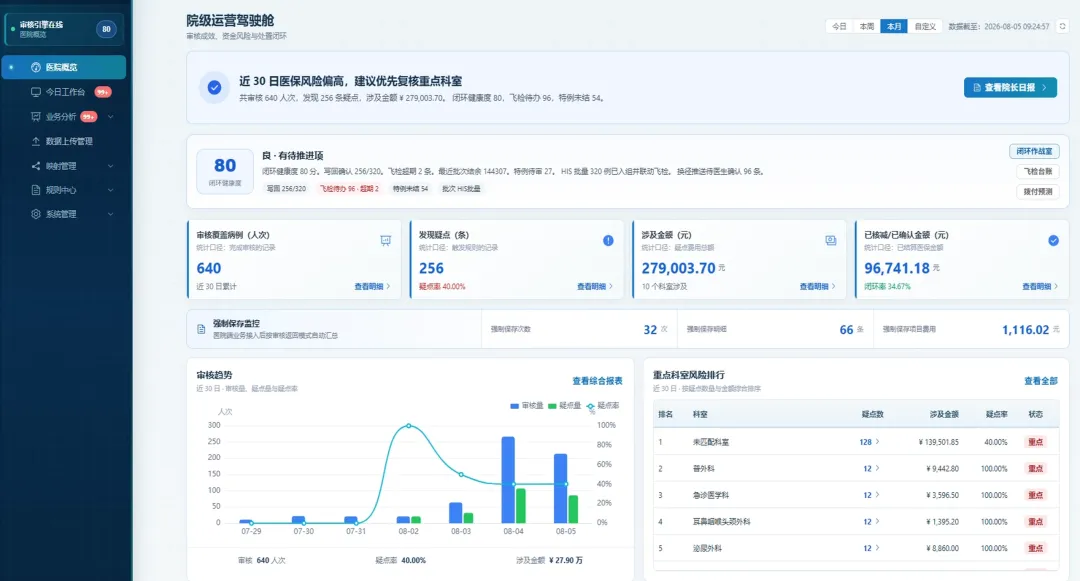Expand the 业务分析 submenu chevron
This screenshot has width=1080, height=581.
(x=110, y=117)
